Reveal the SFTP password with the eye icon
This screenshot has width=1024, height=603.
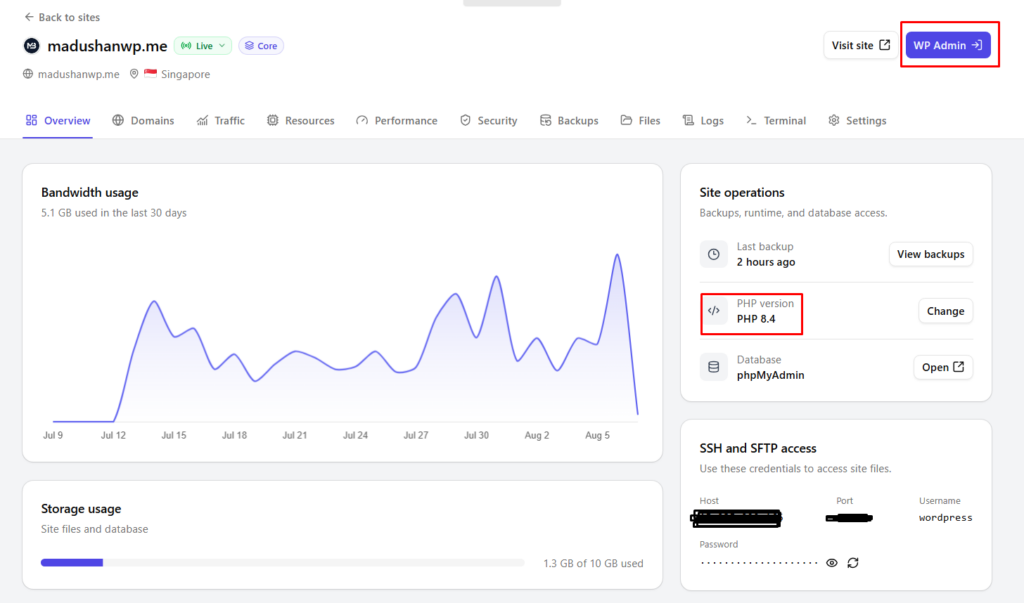(831, 562)
